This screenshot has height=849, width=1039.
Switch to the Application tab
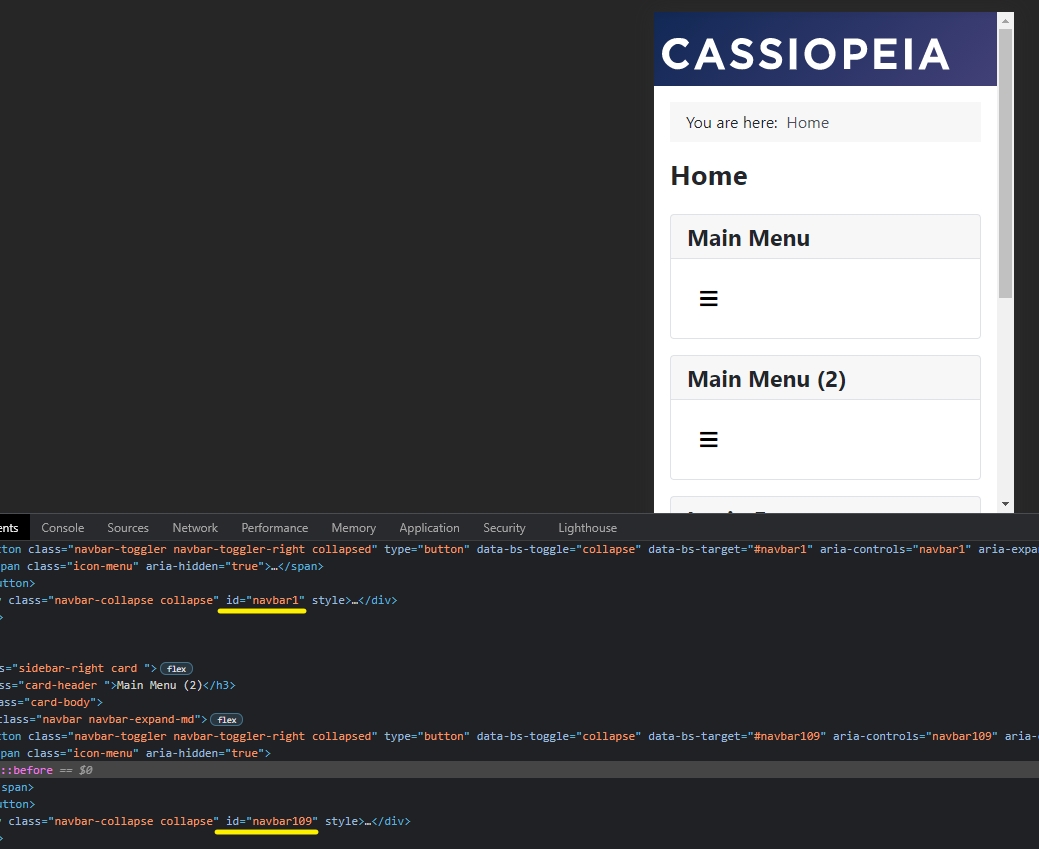coord(429,528)
